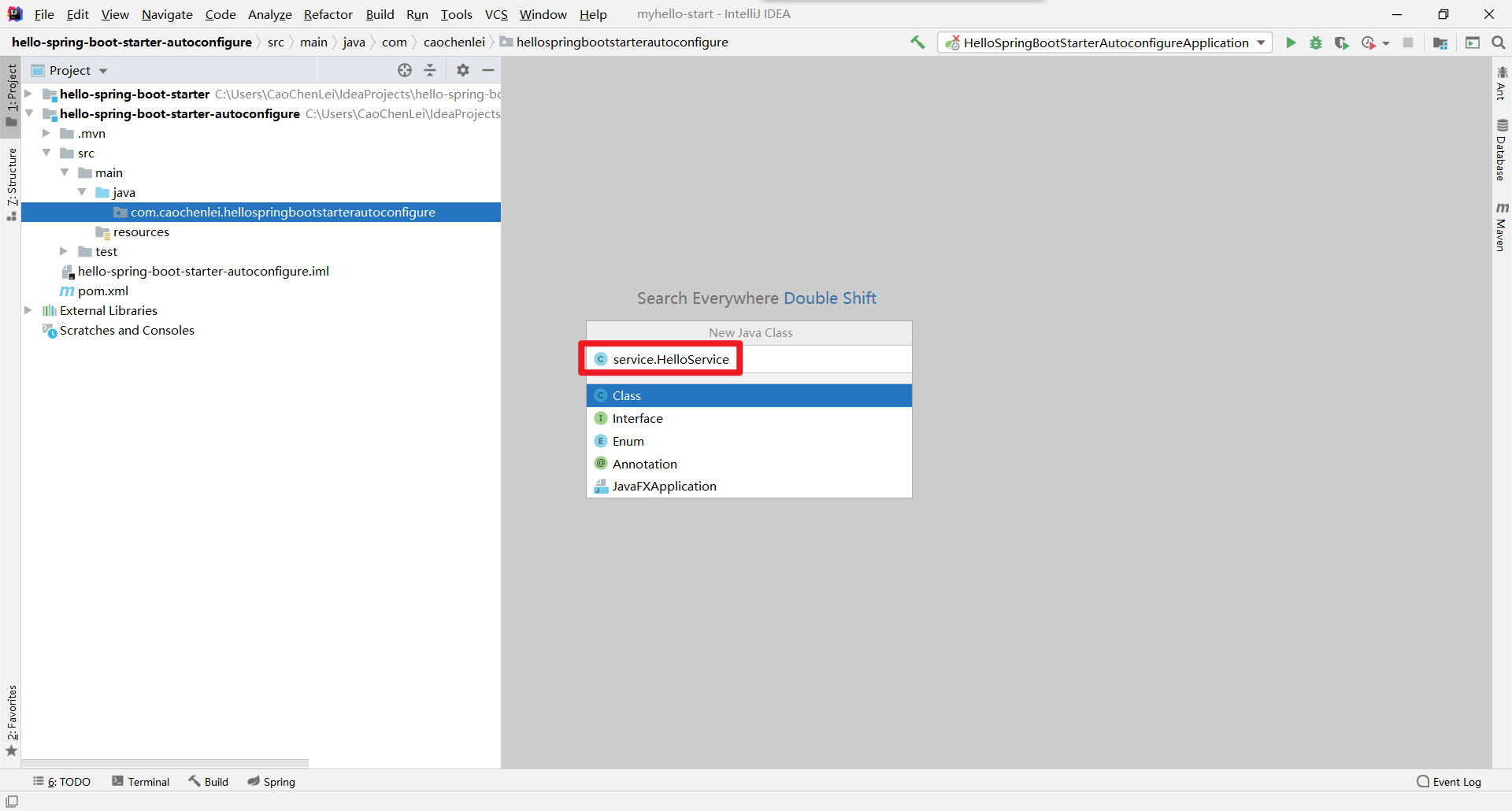Open the Refactor menu
The image size is (1512, 811).
pyautogui.click(x=328, y=14)
